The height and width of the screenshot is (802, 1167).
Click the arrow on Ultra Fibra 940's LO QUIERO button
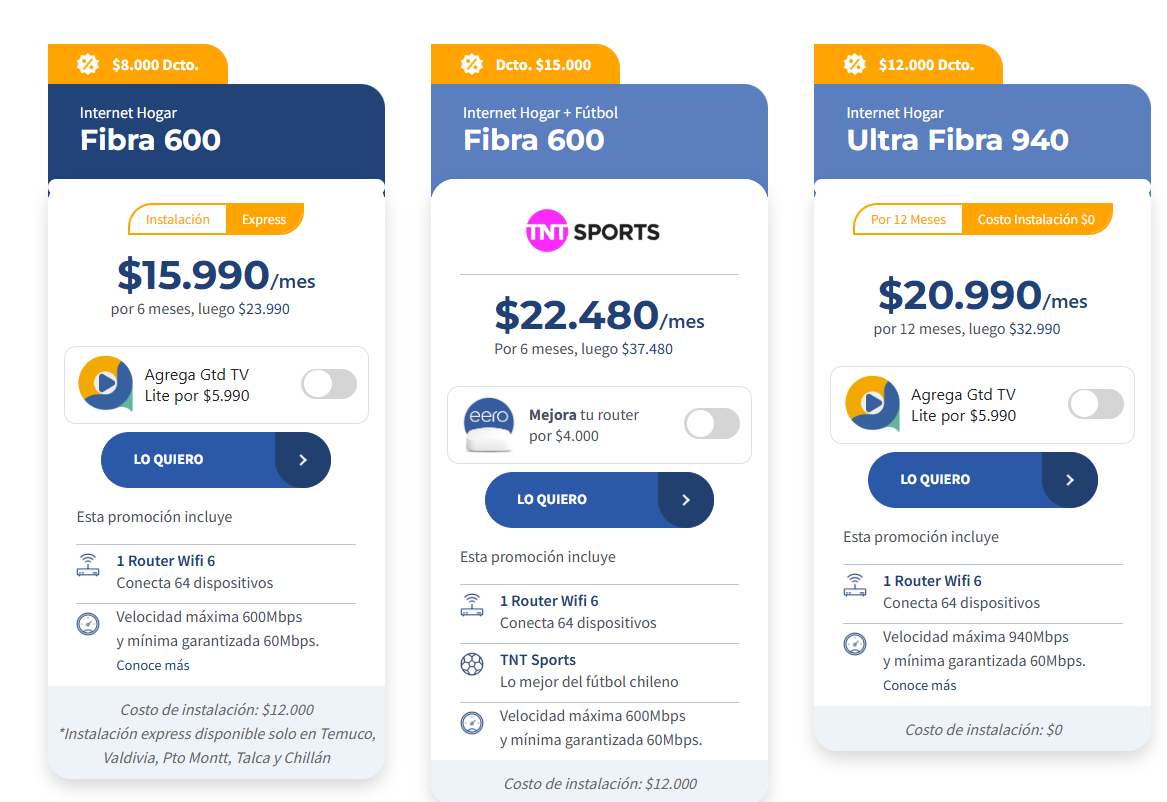click(1070, 480)
